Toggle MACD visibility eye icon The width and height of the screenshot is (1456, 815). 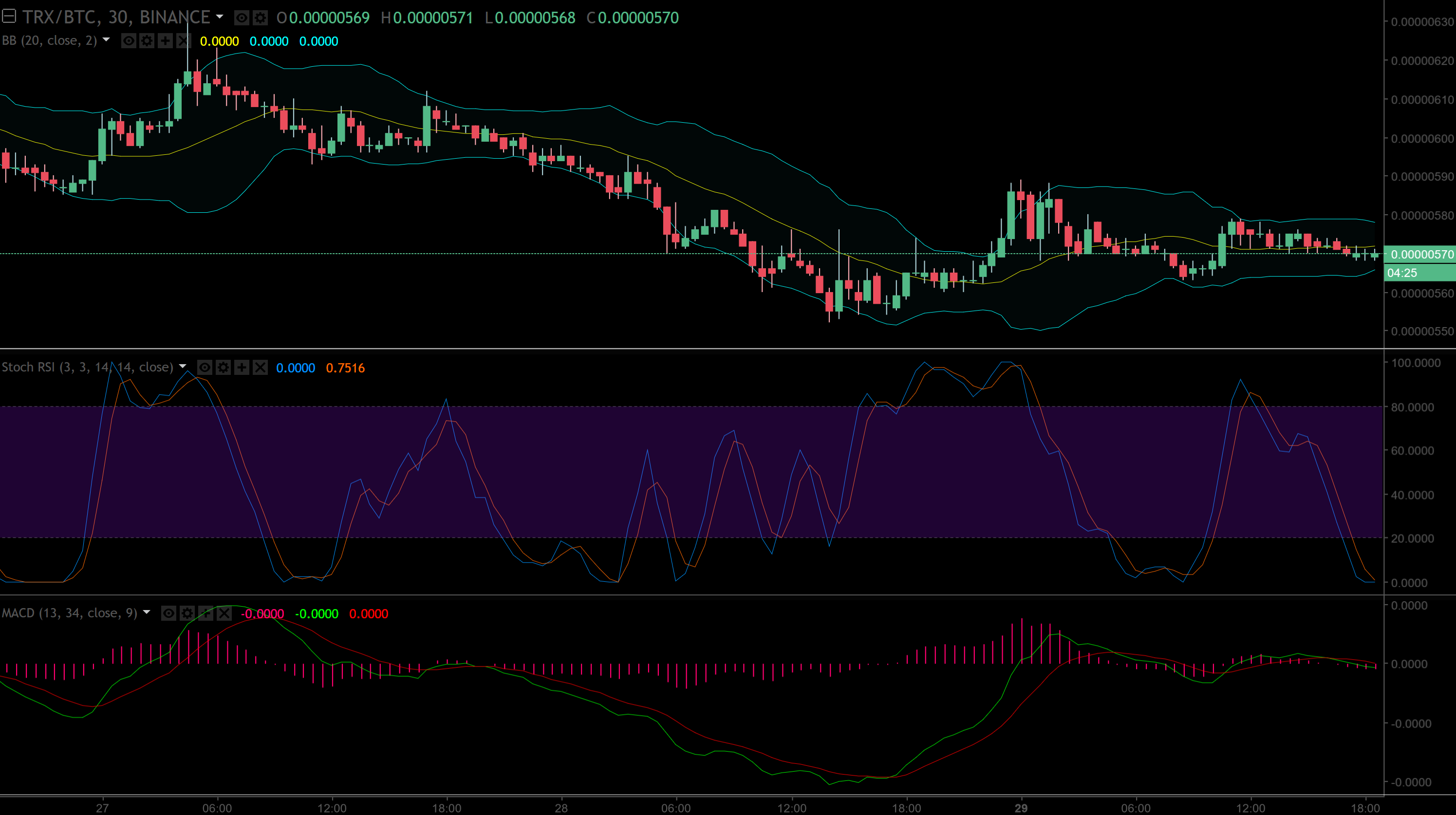tap(168, 613)
